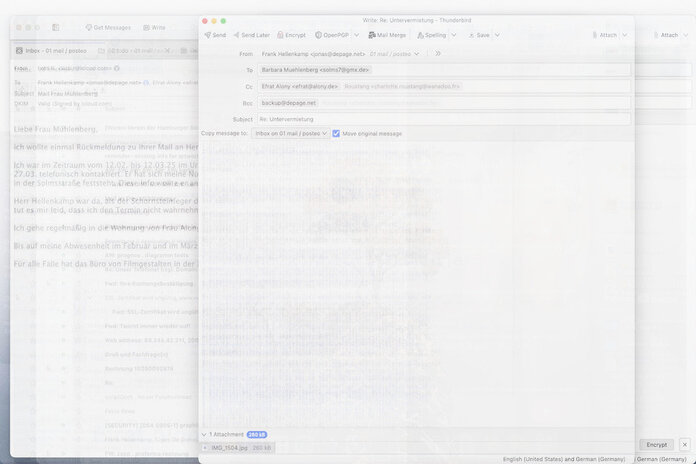Image resolution: width=696 pixels, height=464 pixels.
Task: Save the draft via Save button
Action: pyautogui.click(x=479, y=35)
